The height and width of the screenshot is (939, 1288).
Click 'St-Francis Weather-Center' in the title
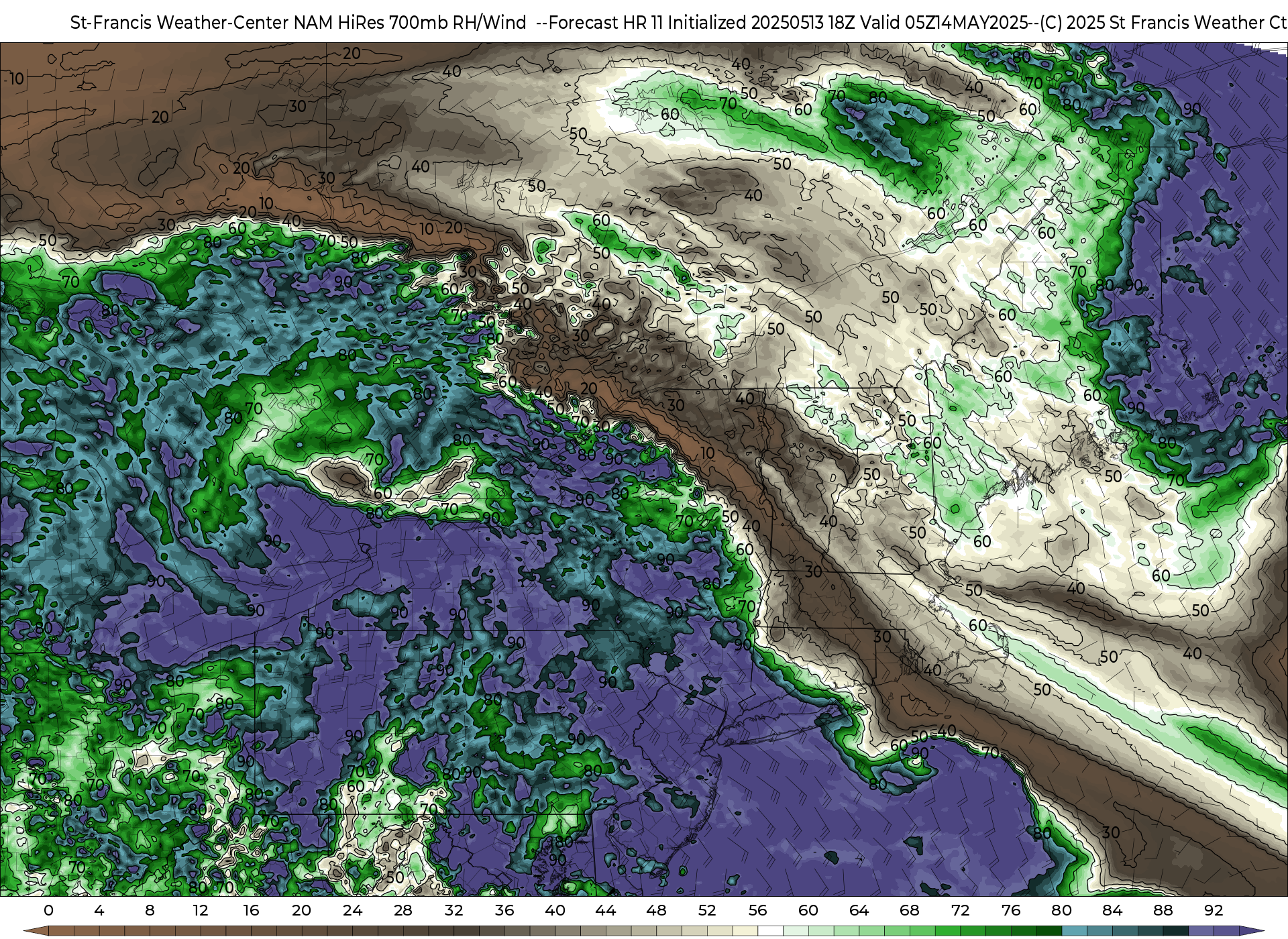point(180,23)
